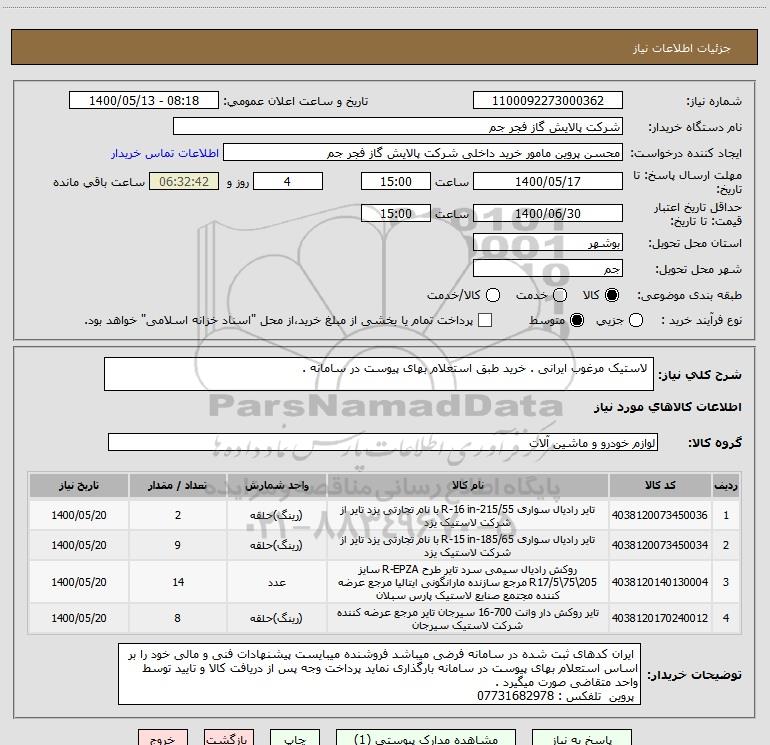Click the response deadline hour 15:00 field

pos(396,181)
